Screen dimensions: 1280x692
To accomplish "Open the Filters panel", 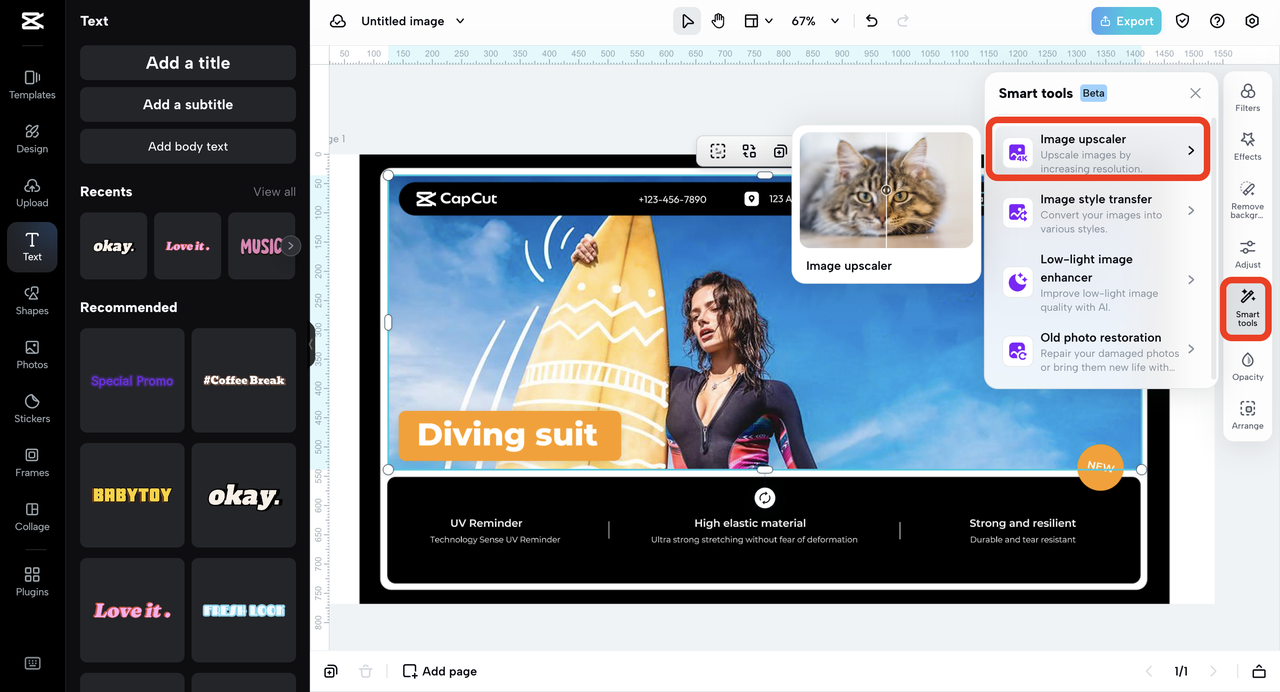I will click(x=1247, y=98).
